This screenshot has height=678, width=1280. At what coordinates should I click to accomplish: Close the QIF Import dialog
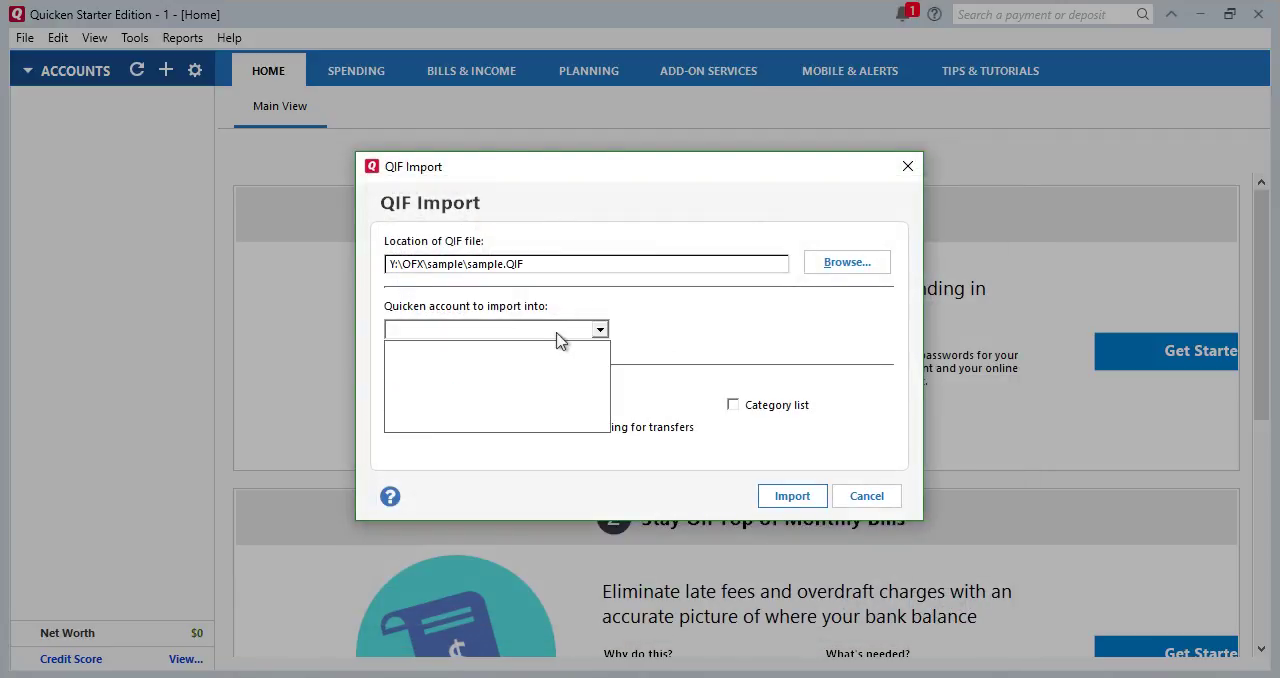click(x=908, y=166)
